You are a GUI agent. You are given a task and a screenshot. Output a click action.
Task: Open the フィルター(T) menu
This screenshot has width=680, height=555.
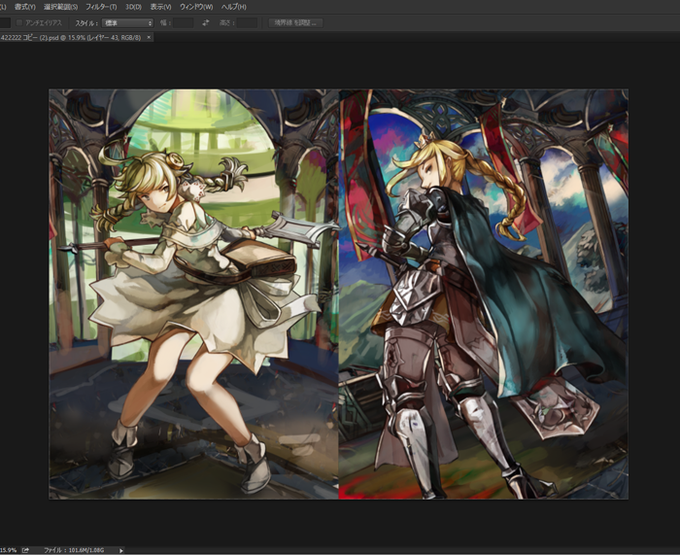click(101, 7)
